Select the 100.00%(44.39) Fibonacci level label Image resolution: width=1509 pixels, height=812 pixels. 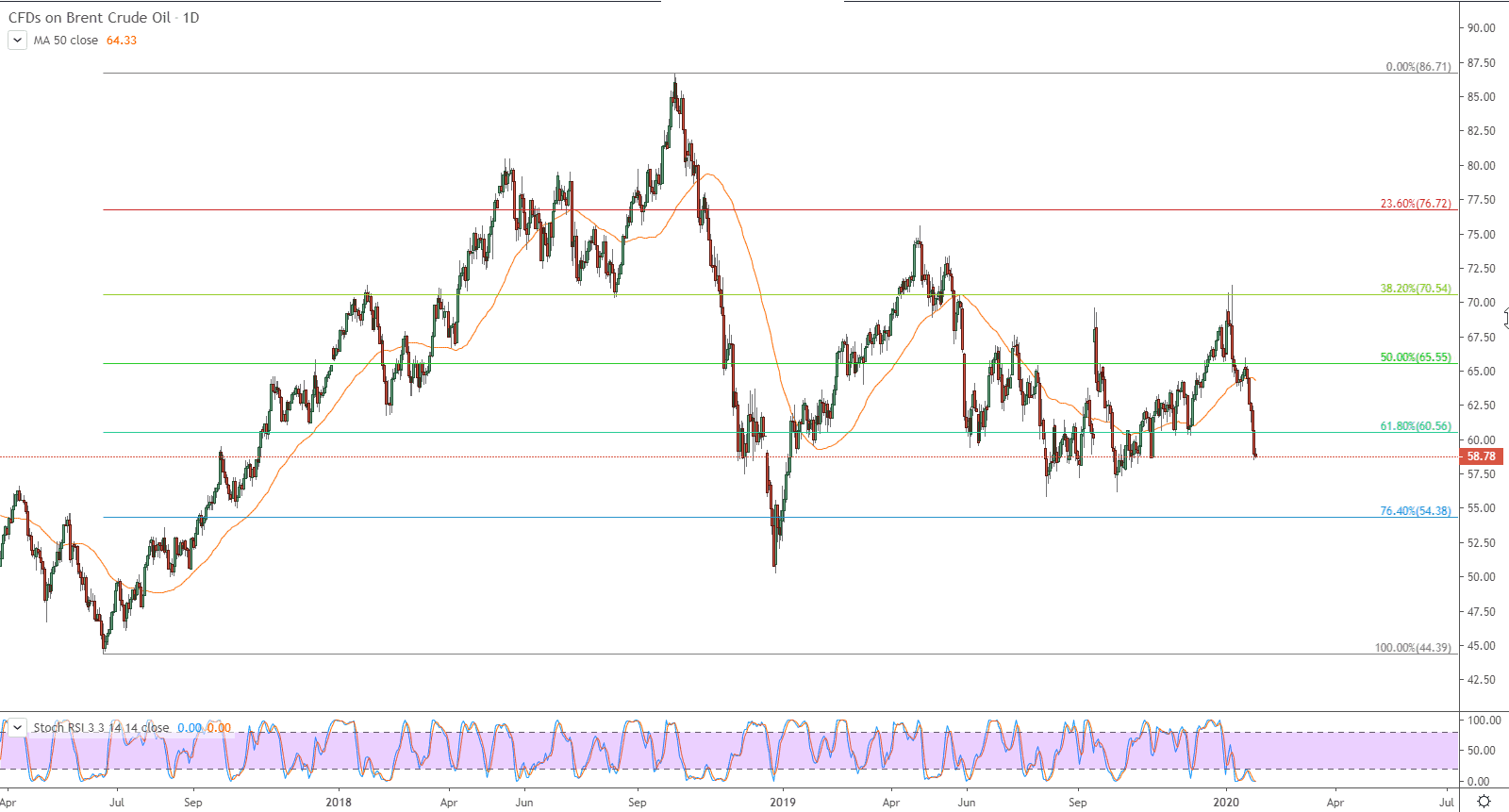click(x=1413, y=648)
